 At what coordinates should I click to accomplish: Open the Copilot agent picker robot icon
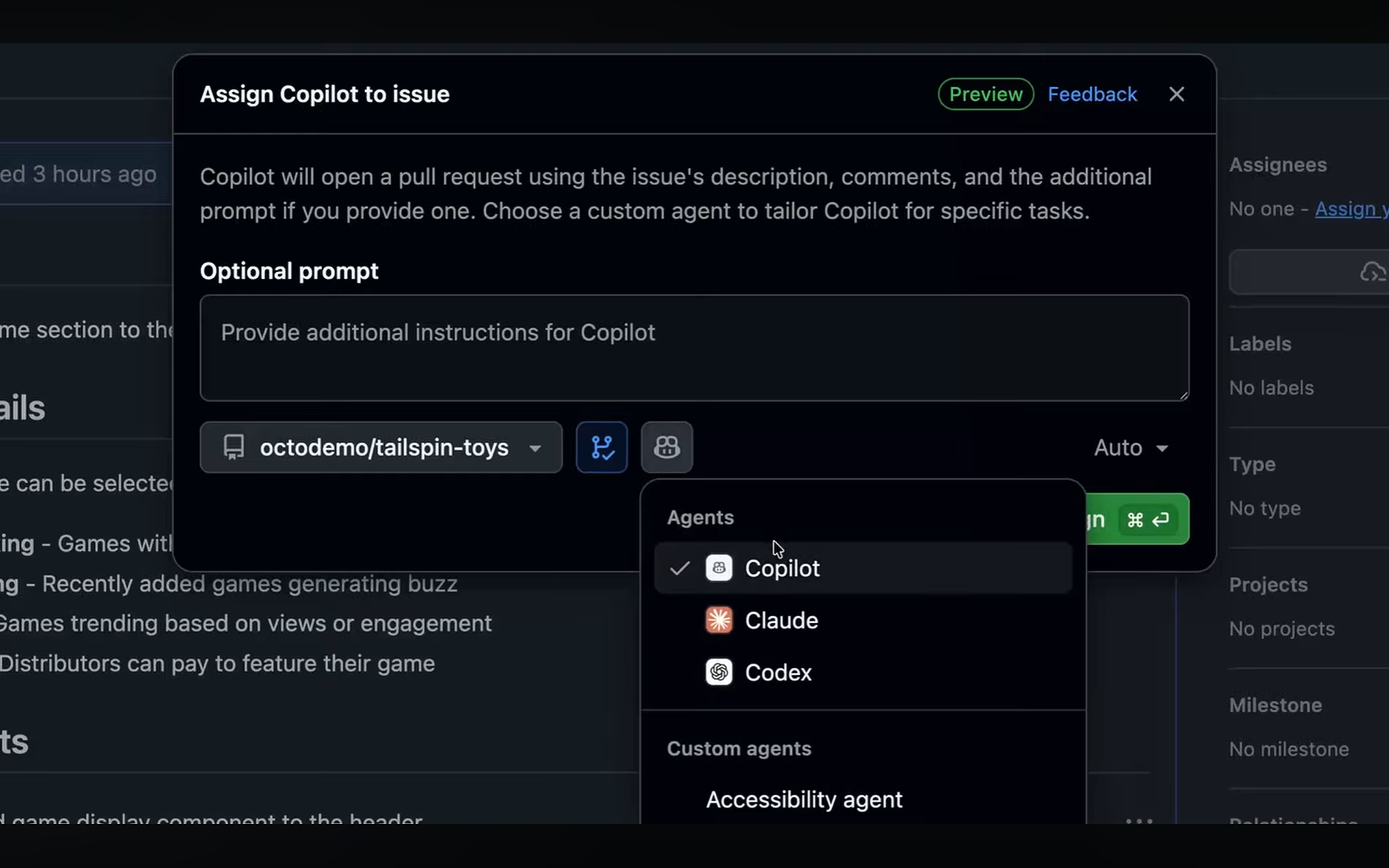(x=666, y=447)
